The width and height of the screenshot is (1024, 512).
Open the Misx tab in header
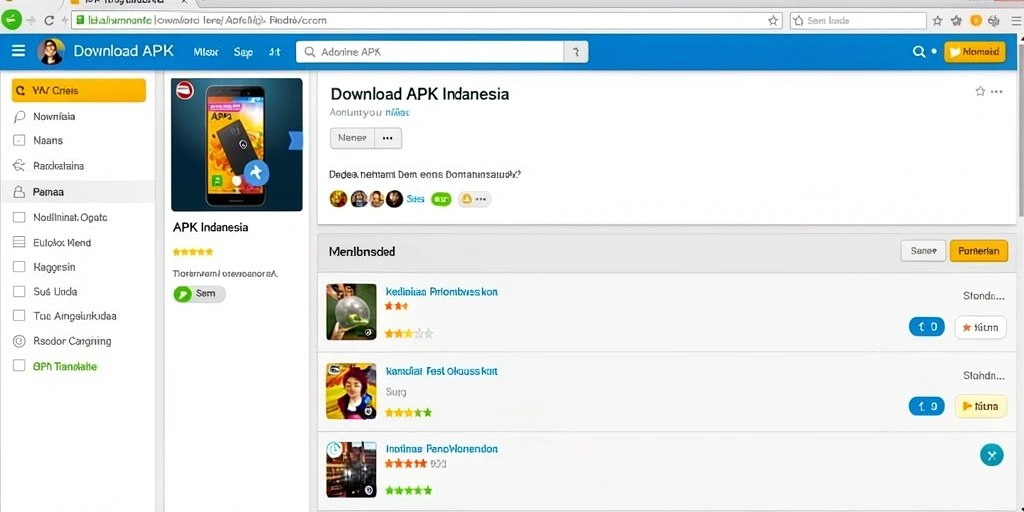pyautogui.click(x=206, y=52)
